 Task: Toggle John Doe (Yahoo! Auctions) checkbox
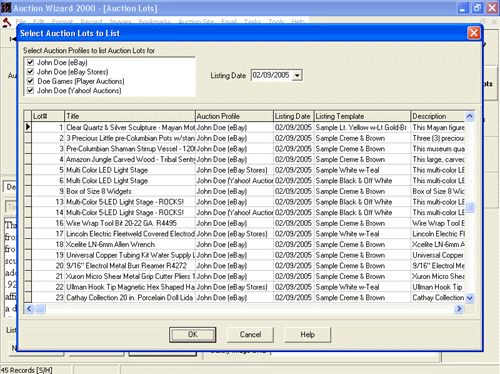pos(30,90)
